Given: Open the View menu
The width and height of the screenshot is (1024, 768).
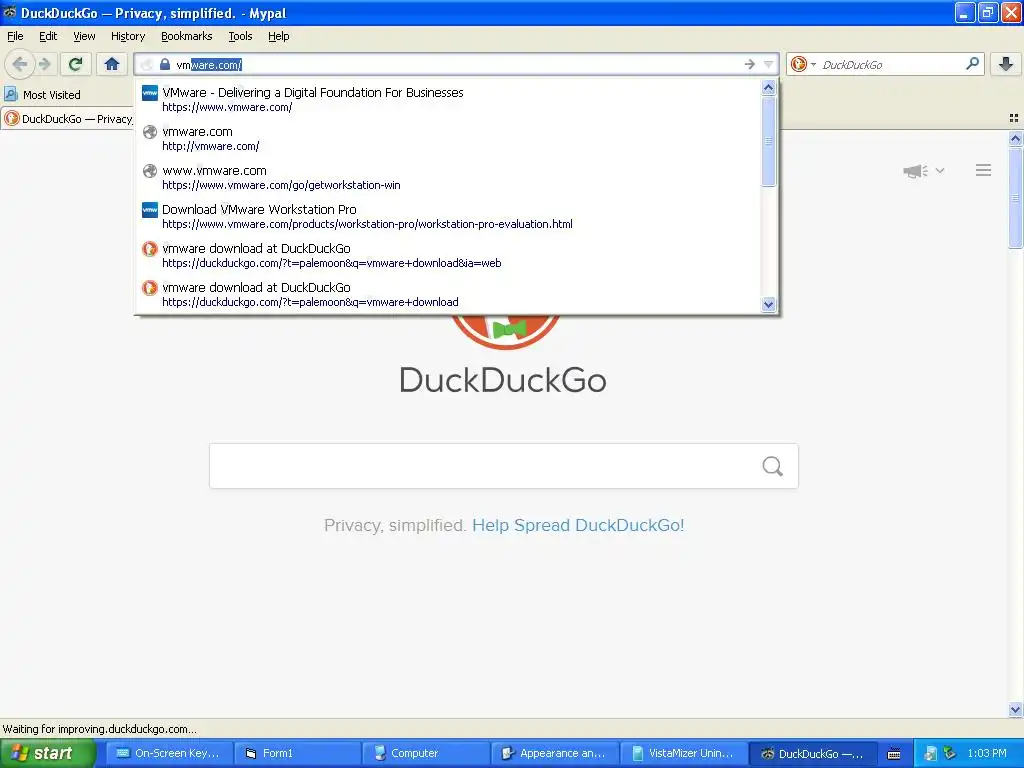Looking at the screenshot, I should tap(84, 37).
